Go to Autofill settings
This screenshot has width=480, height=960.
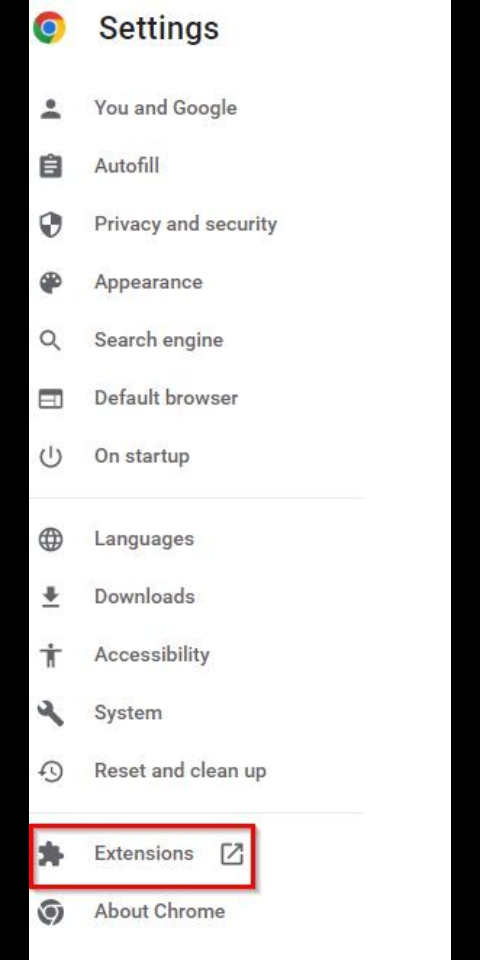click(x=127, y=166)
